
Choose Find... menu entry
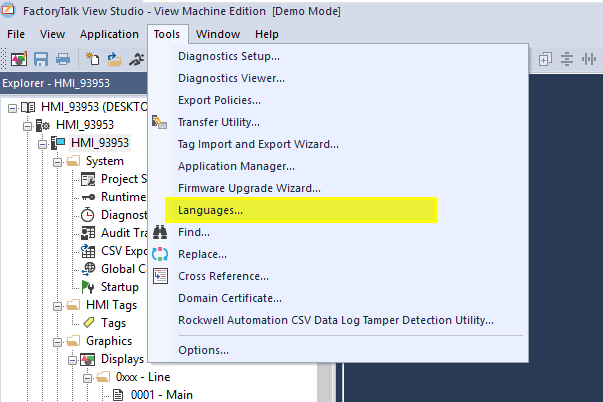(x=338, y=232)
